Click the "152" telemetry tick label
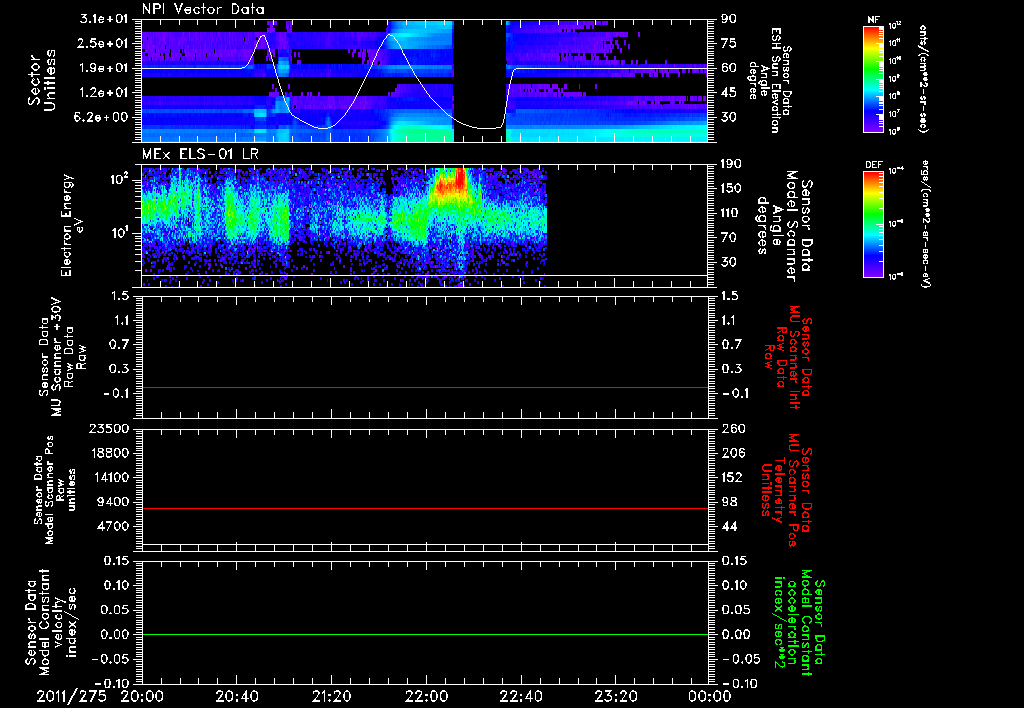The width and height of the screenshot is (1024, 708). click(x=731, y=477)
